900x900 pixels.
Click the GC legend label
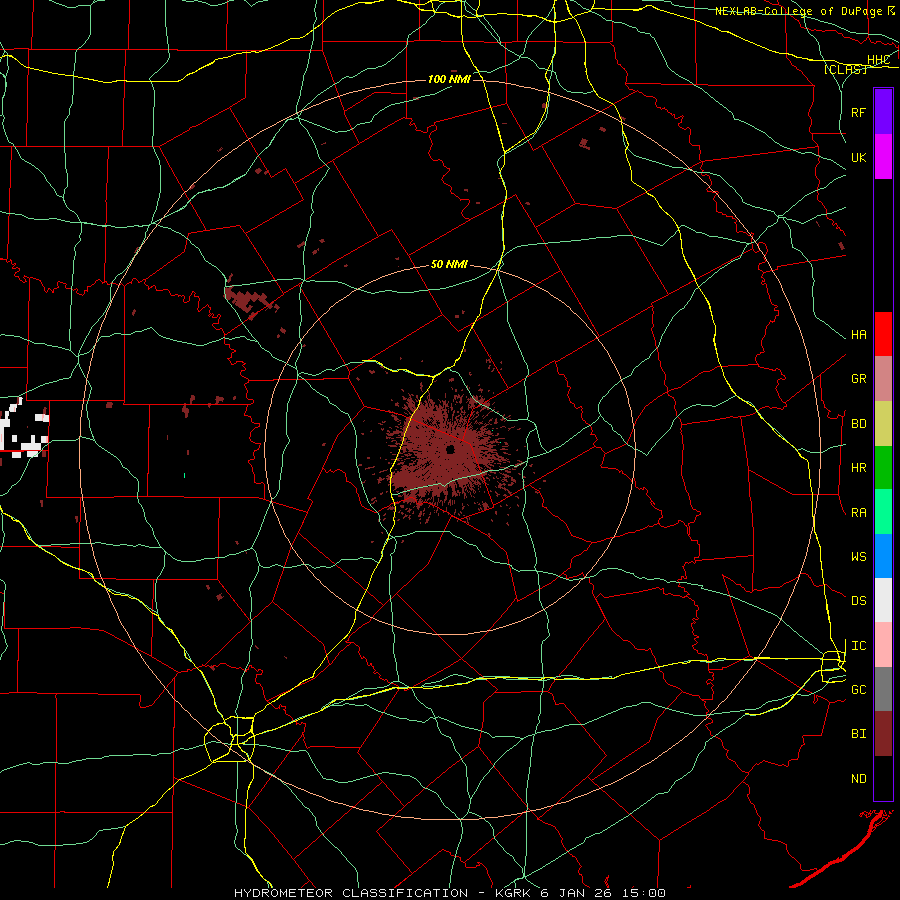(859, 690)
